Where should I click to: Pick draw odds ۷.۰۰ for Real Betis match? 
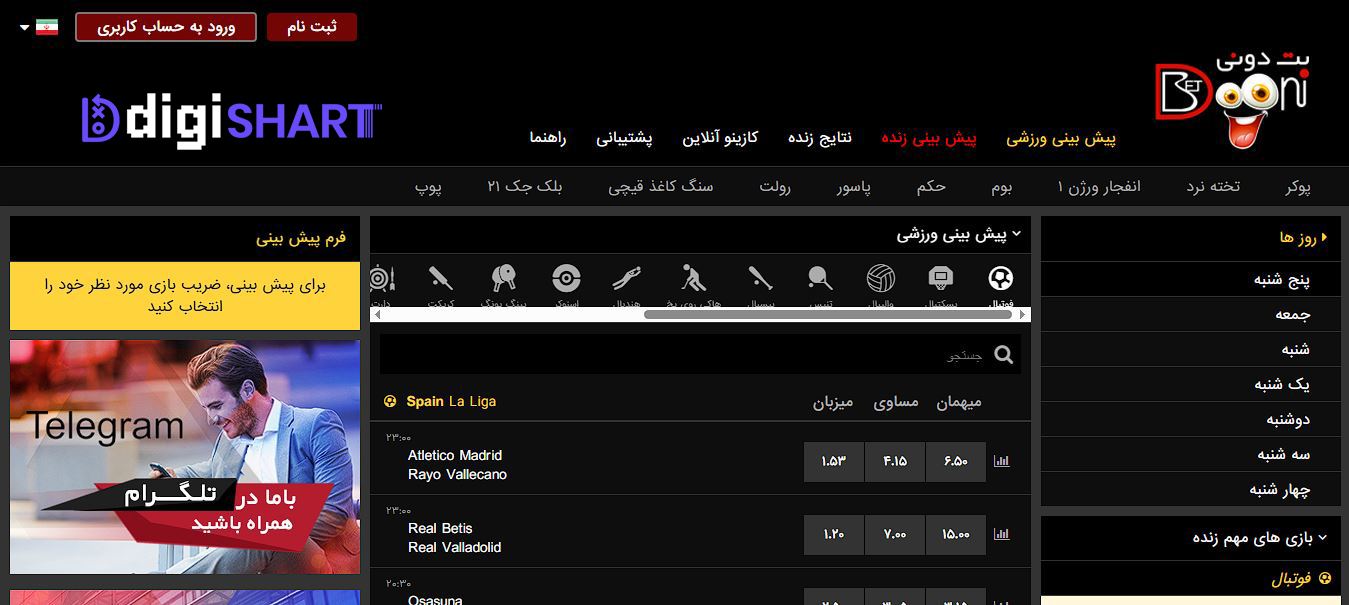pos(895,535)
